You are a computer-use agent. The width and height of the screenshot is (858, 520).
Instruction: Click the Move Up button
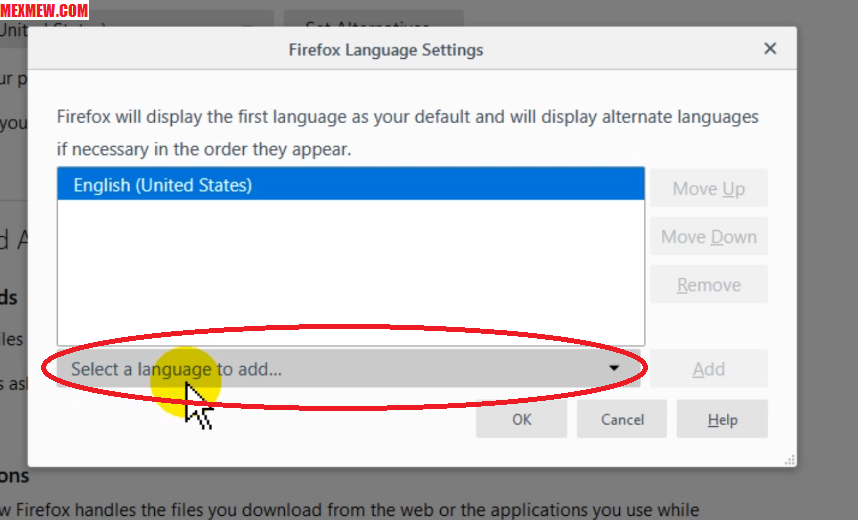pos(709,188)
